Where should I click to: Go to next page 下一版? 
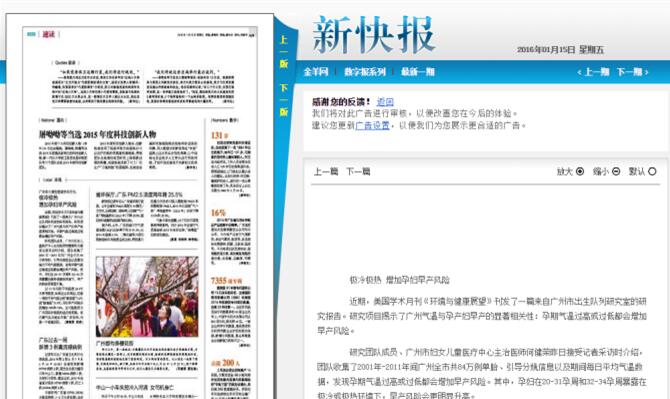(x=284, y=100)
